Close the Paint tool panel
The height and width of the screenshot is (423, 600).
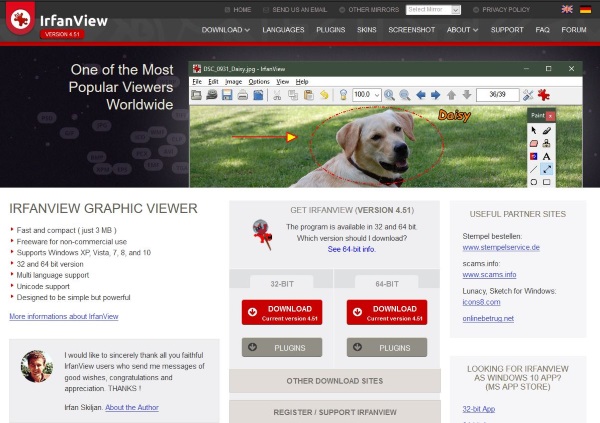coord(550,116)
